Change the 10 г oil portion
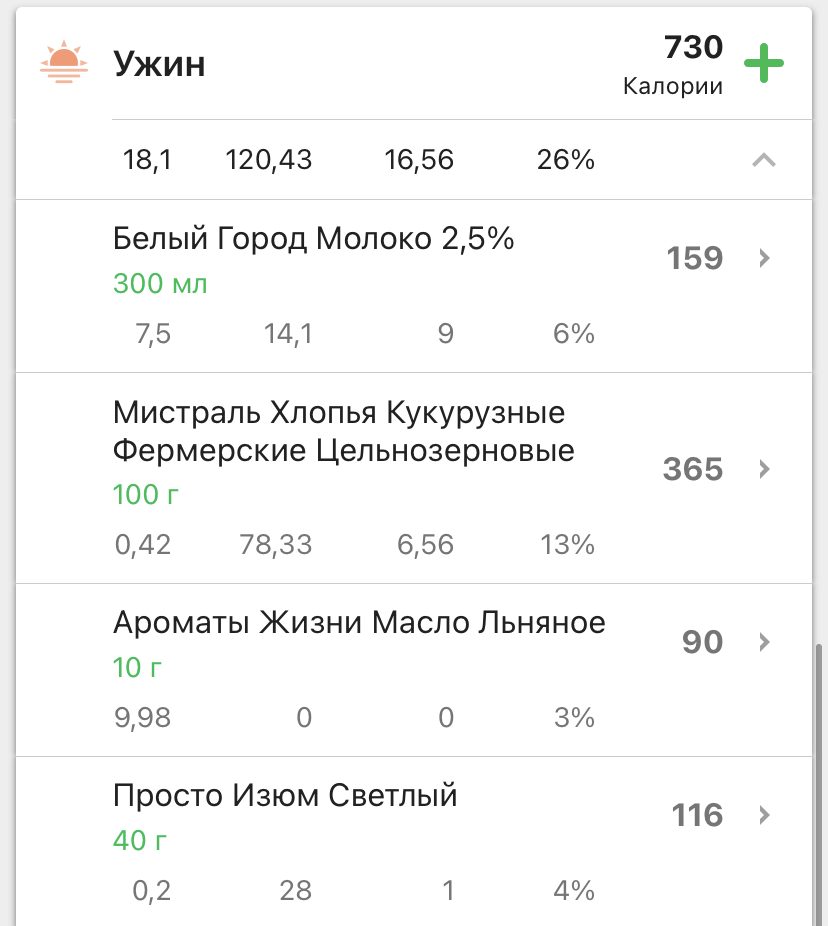828x926 pixels. pos(137,667)
